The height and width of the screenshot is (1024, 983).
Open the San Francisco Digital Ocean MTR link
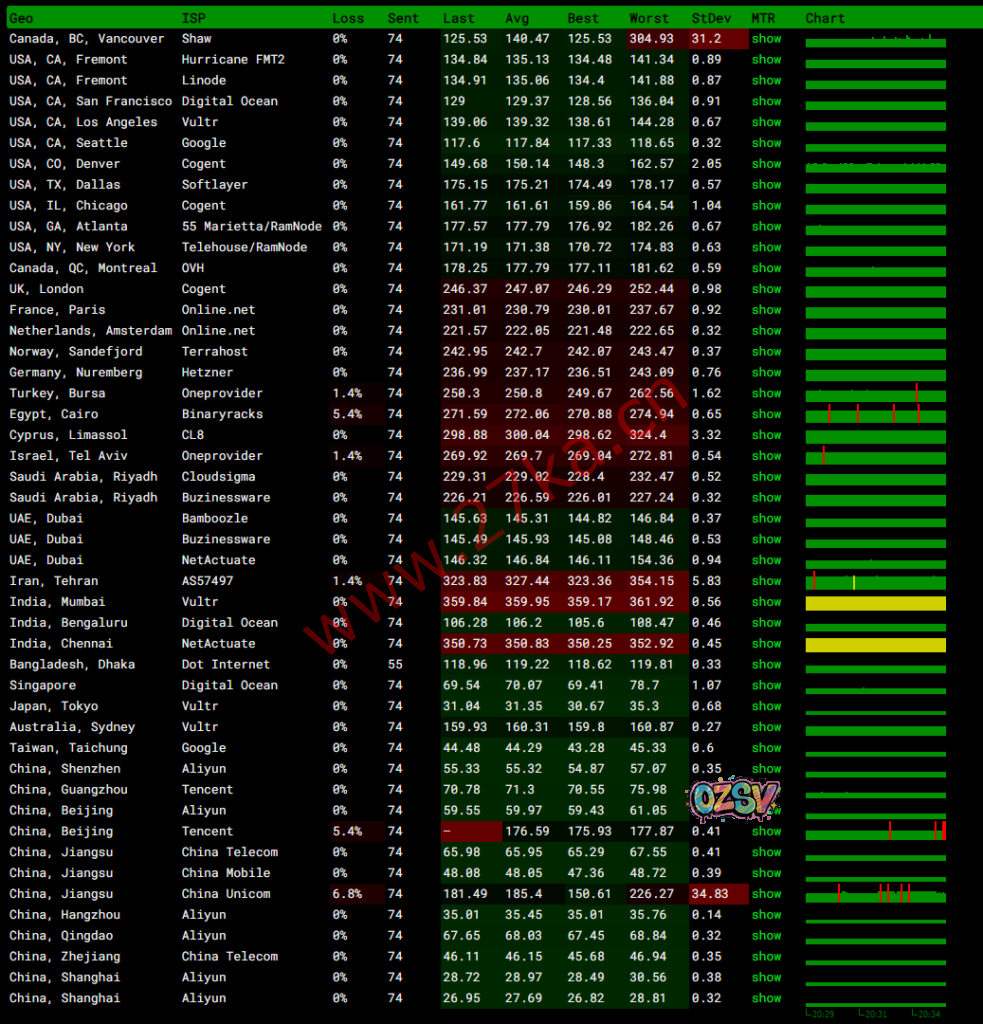(766, 101)
